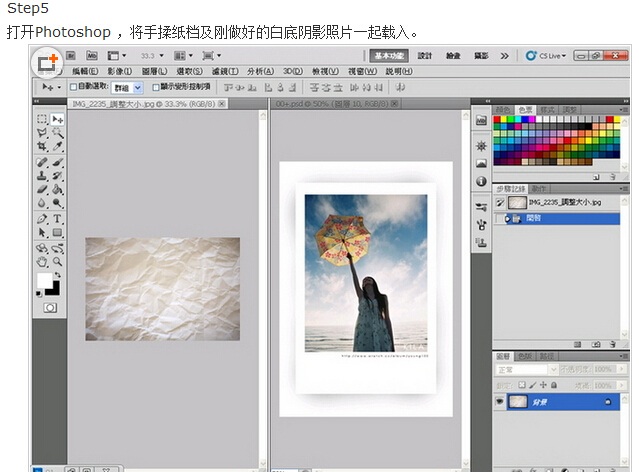Select the Zoom magnifier tool
Screen dimensions: 639x472
(58, 261)
